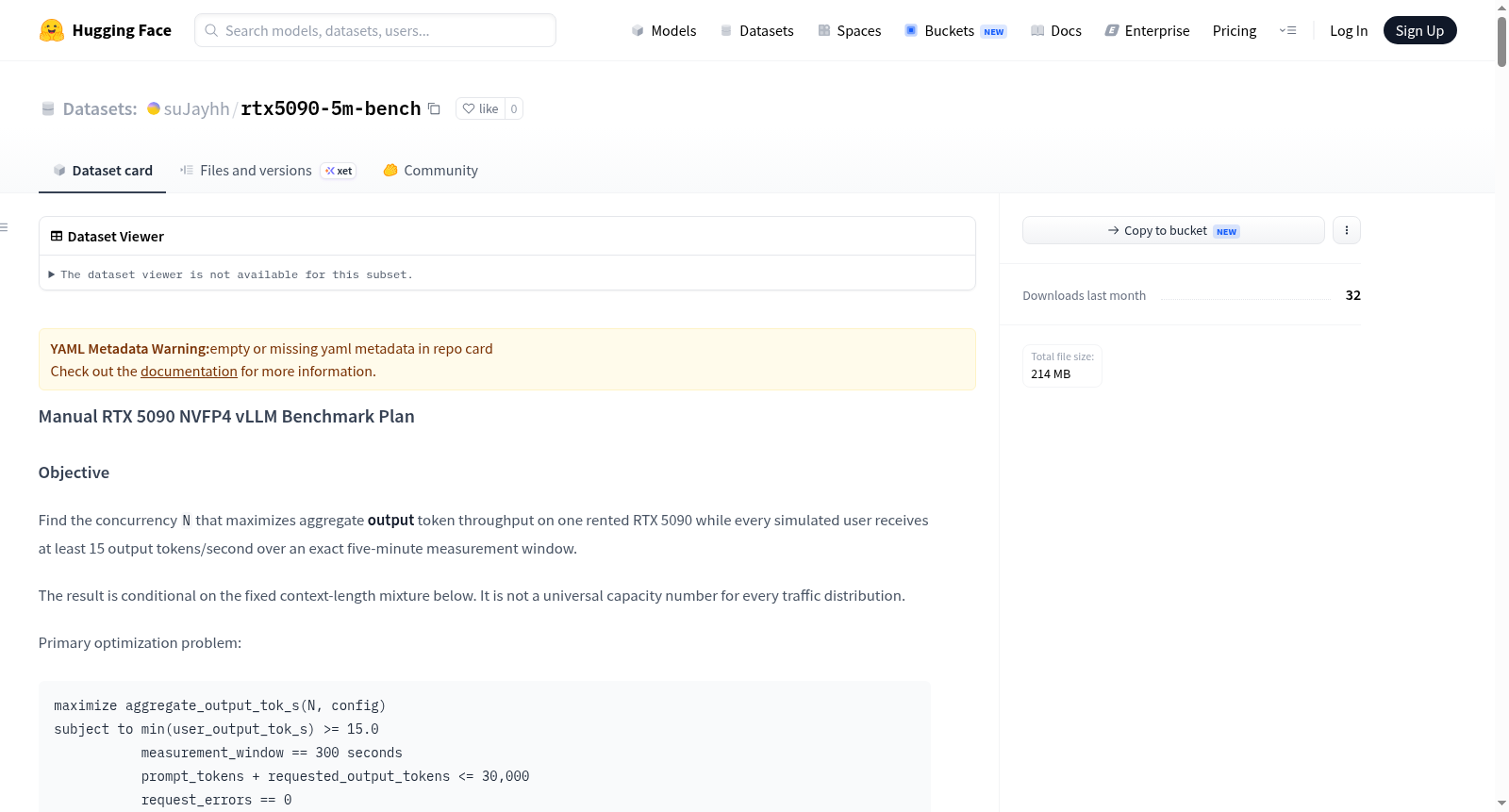Click the Datasets stack icon beside title

[x=48, y=109]
